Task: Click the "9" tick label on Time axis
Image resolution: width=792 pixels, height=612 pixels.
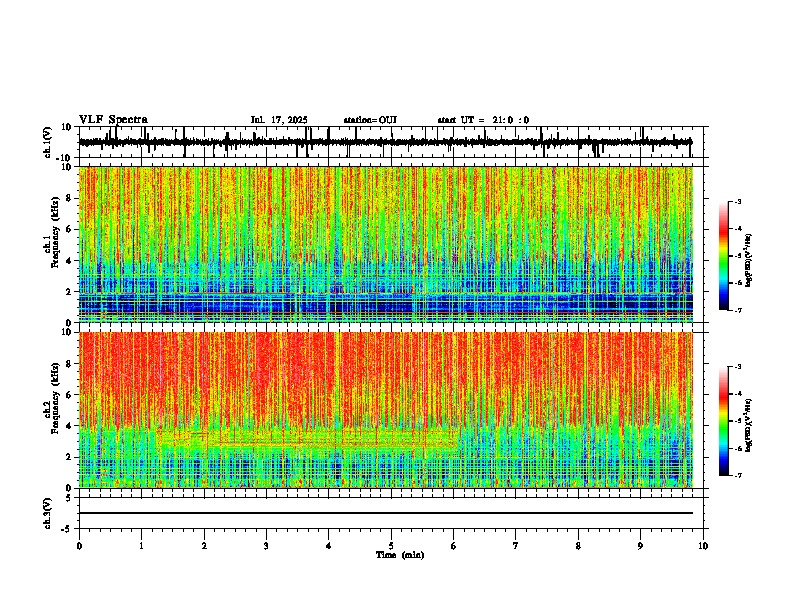Action: (640, 546)
